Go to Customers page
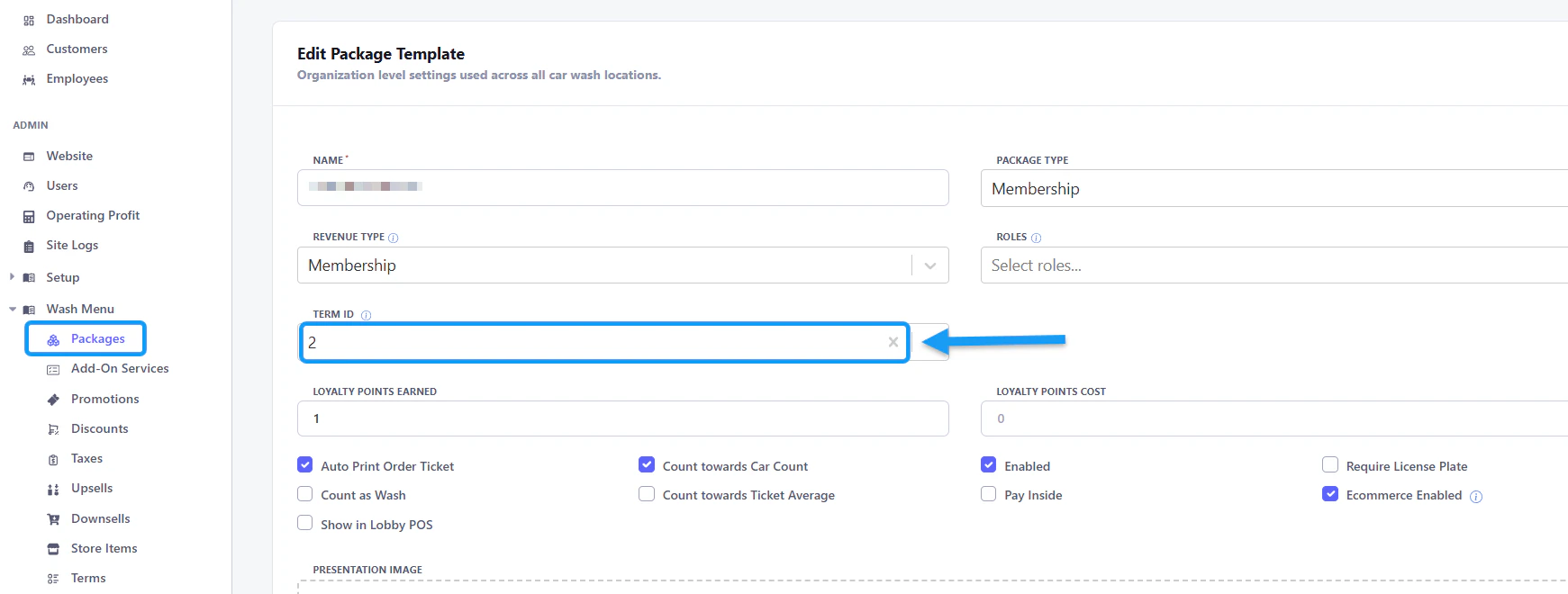 [x=77, y=49]
